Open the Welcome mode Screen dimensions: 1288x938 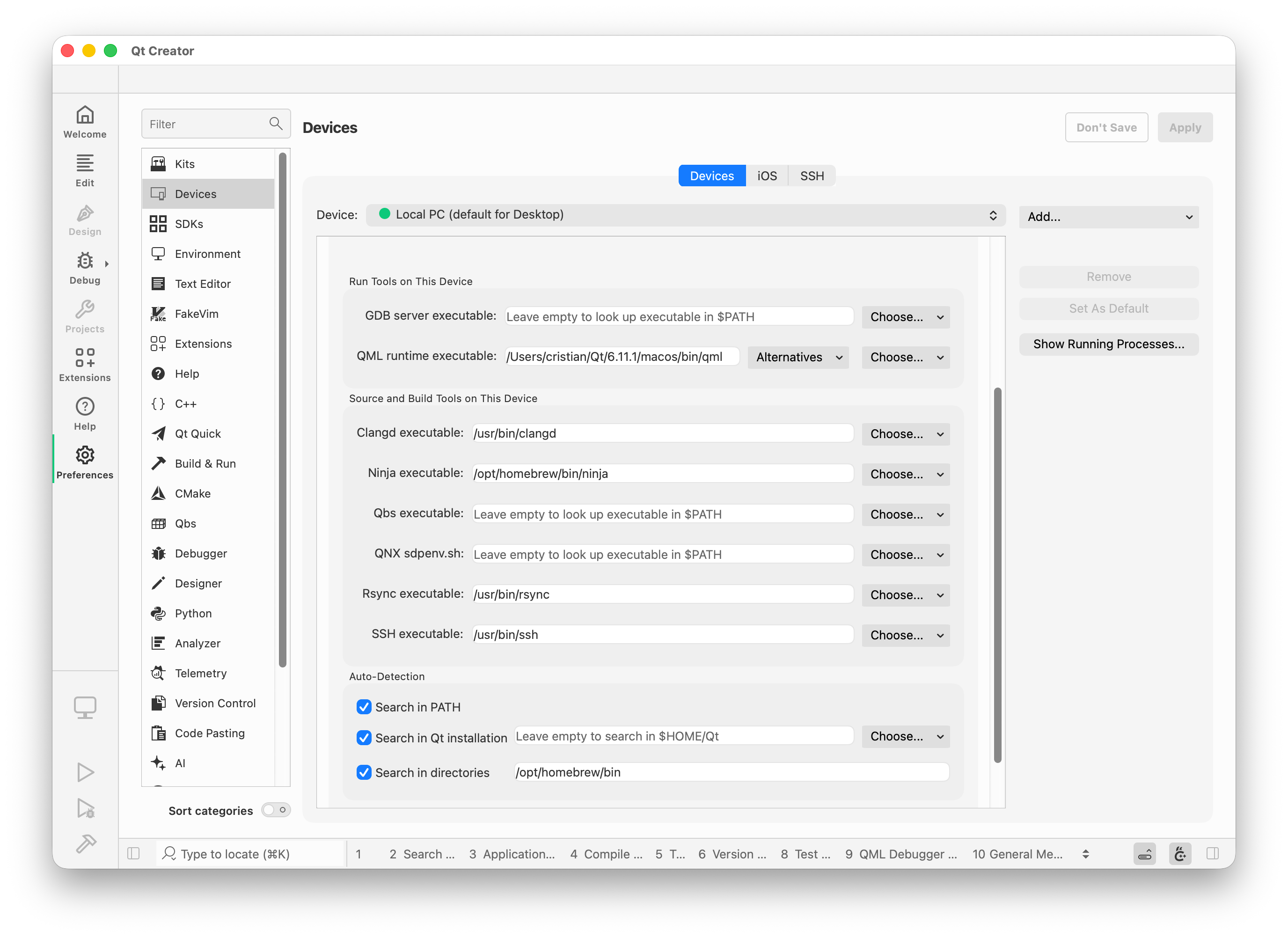pyautogui.click(x=85, y=122)
